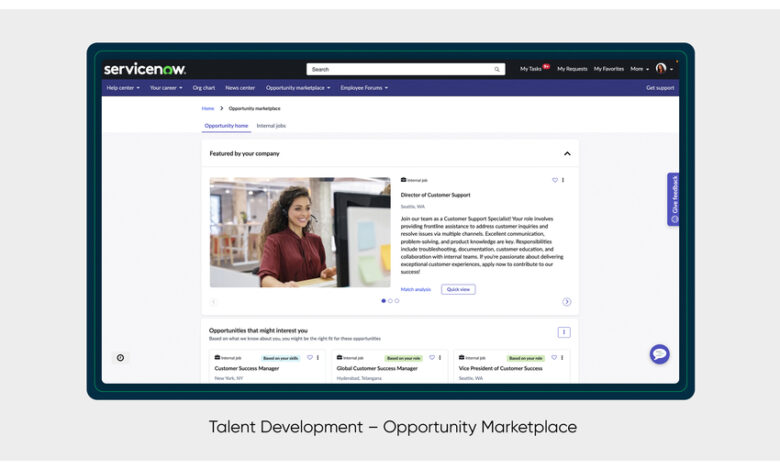Click the Give feedback side tab
The height and width of the screenshot is (470, 780).
[674, 199]
